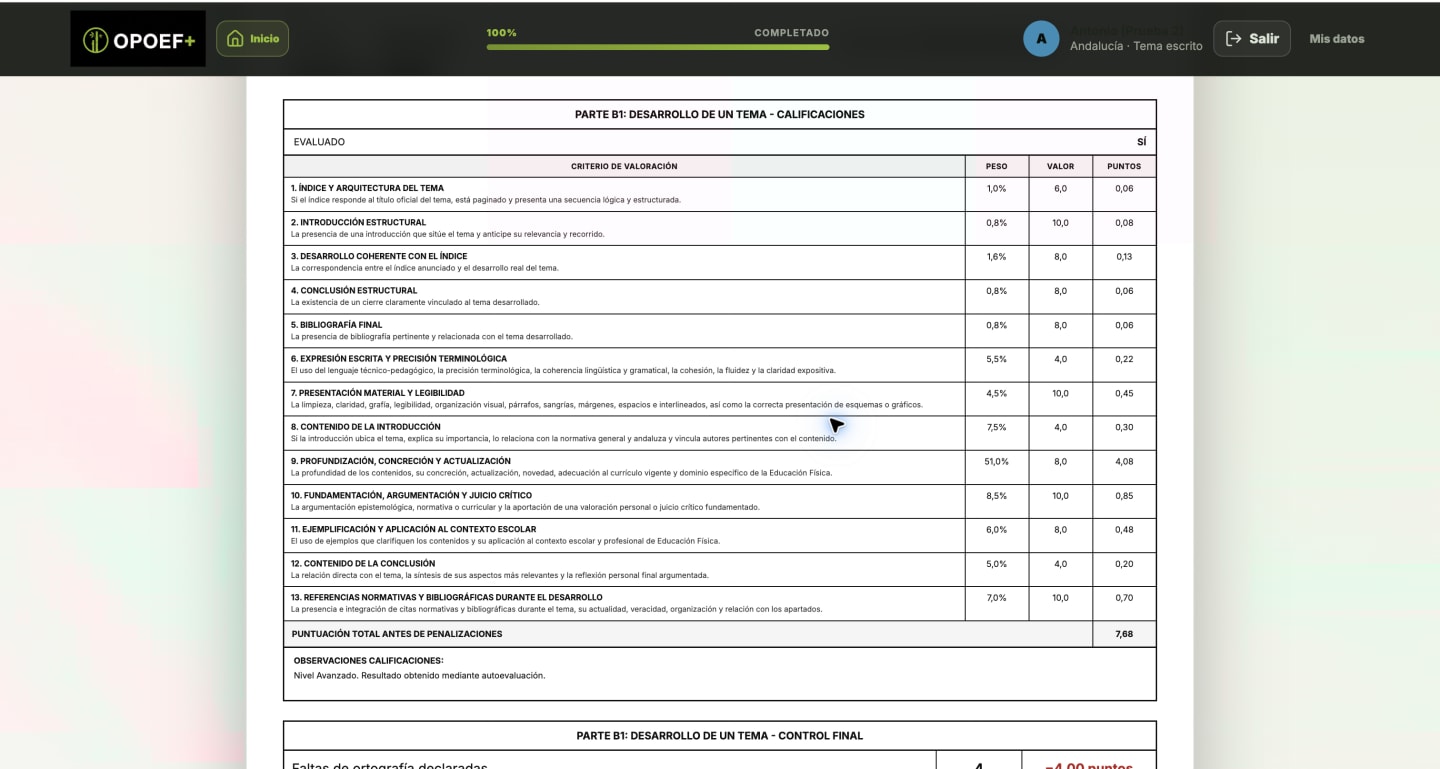The width and height of the screenshot is (1440, 769).
Task: Click the COMPLETADO status text
Action: (791, 33)
